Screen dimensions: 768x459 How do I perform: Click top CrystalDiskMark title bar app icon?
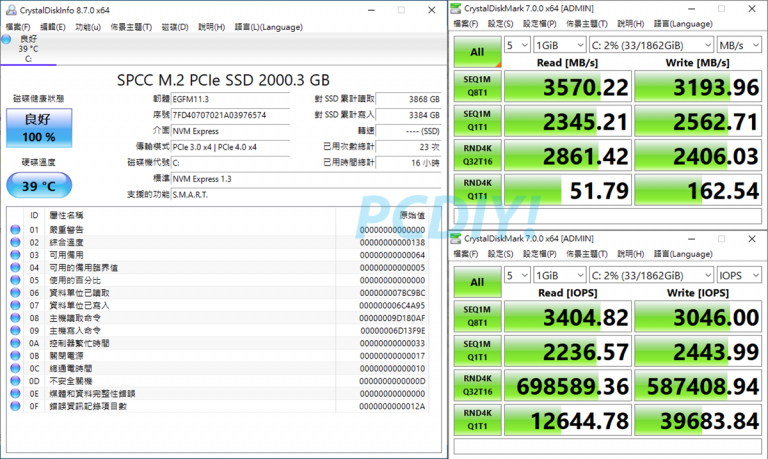[456, 8]
